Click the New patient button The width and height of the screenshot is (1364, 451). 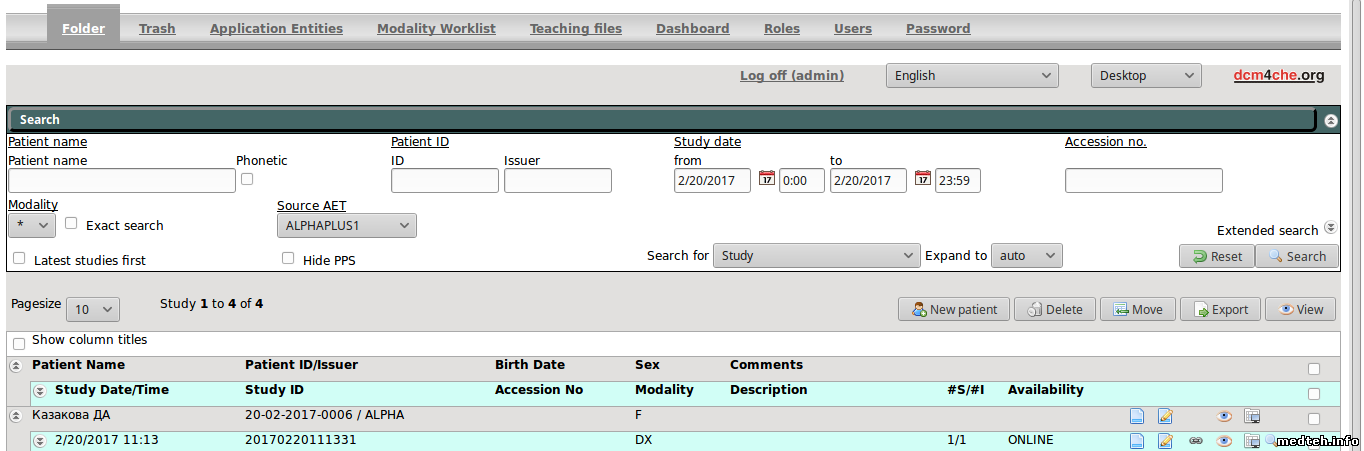click(x=954, y=310)
